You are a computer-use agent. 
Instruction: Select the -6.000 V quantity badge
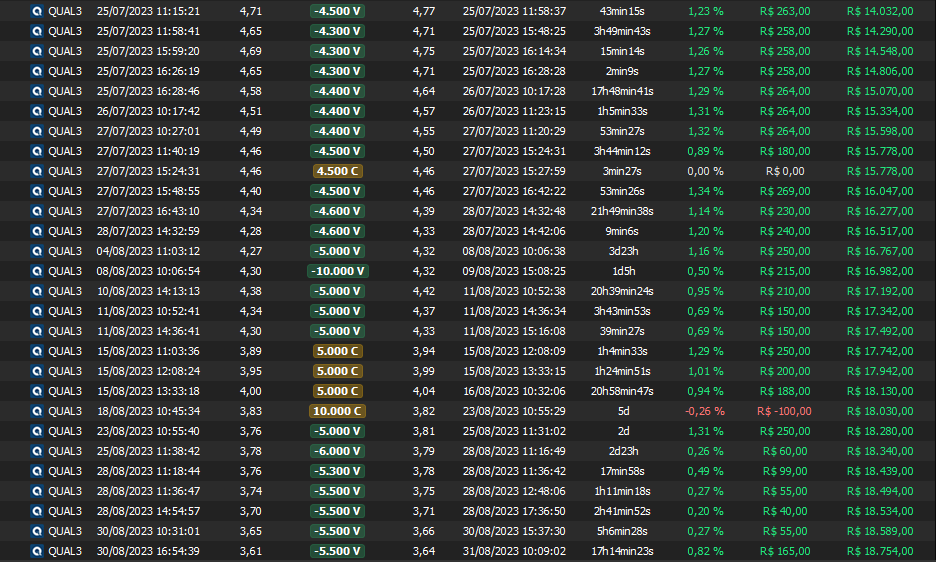(338, 451)
